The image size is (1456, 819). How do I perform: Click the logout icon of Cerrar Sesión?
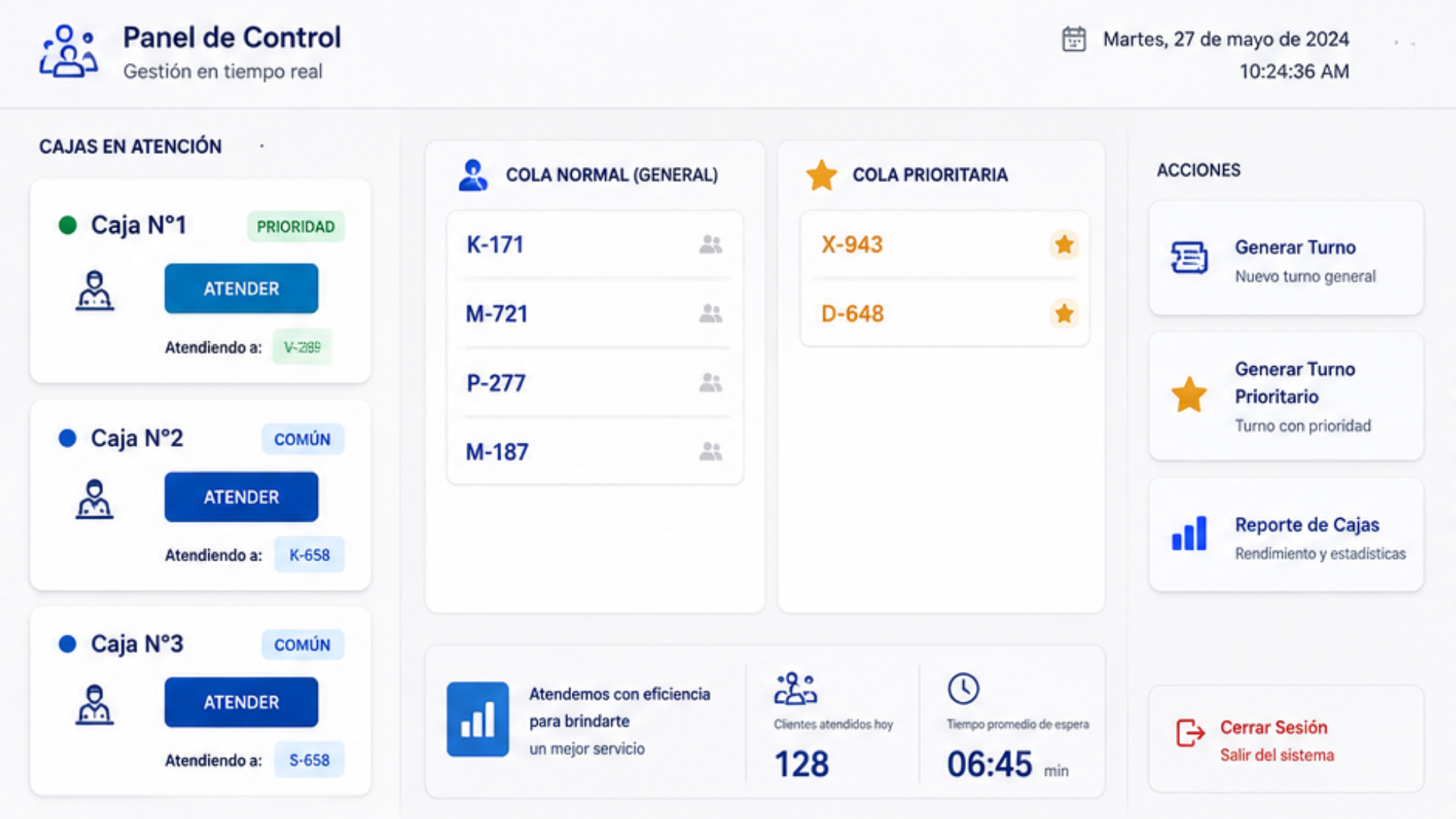coord(1190,733)
